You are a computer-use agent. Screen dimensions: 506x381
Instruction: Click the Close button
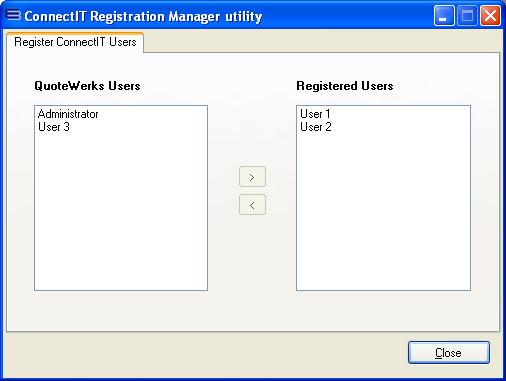(449, 352)
